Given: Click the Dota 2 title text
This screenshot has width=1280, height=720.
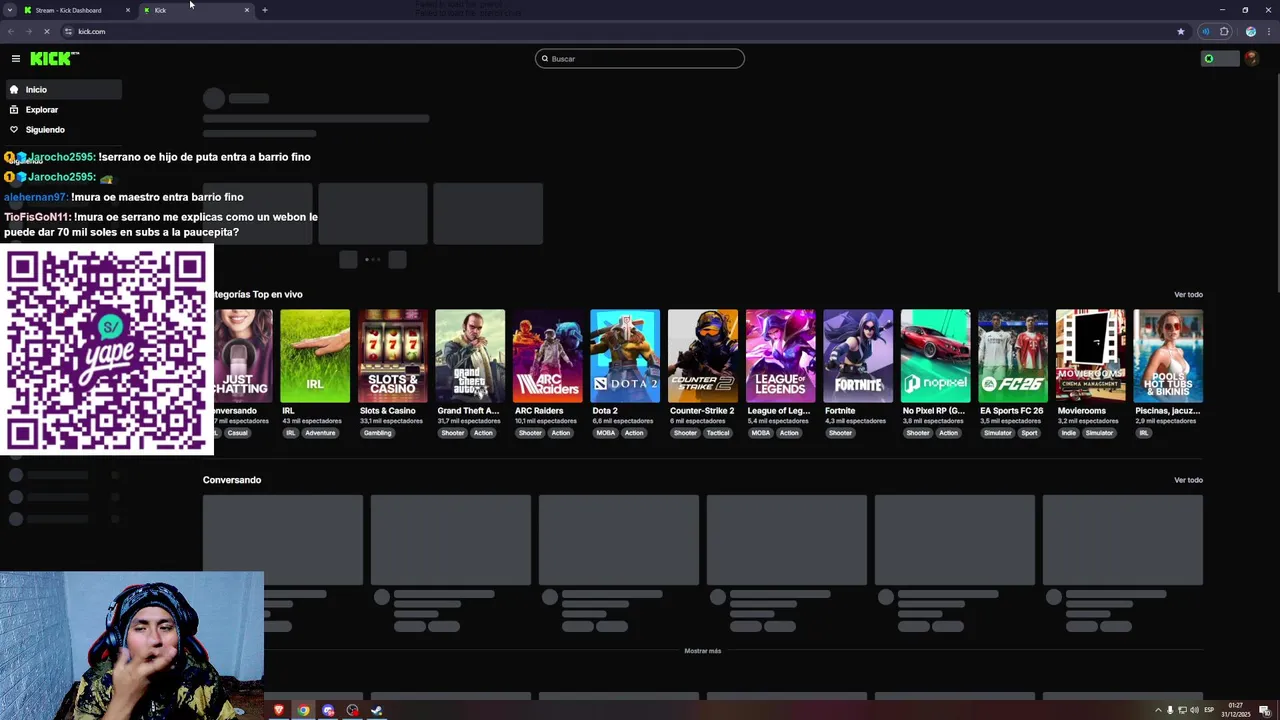Looking at the screenshot, I should (x=605, y=411).
